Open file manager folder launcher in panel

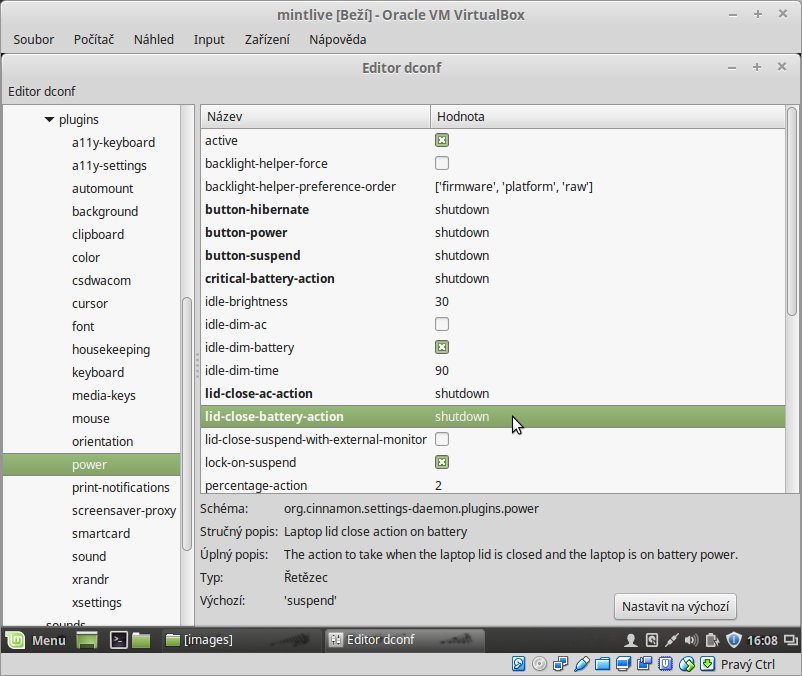(141, 640)
